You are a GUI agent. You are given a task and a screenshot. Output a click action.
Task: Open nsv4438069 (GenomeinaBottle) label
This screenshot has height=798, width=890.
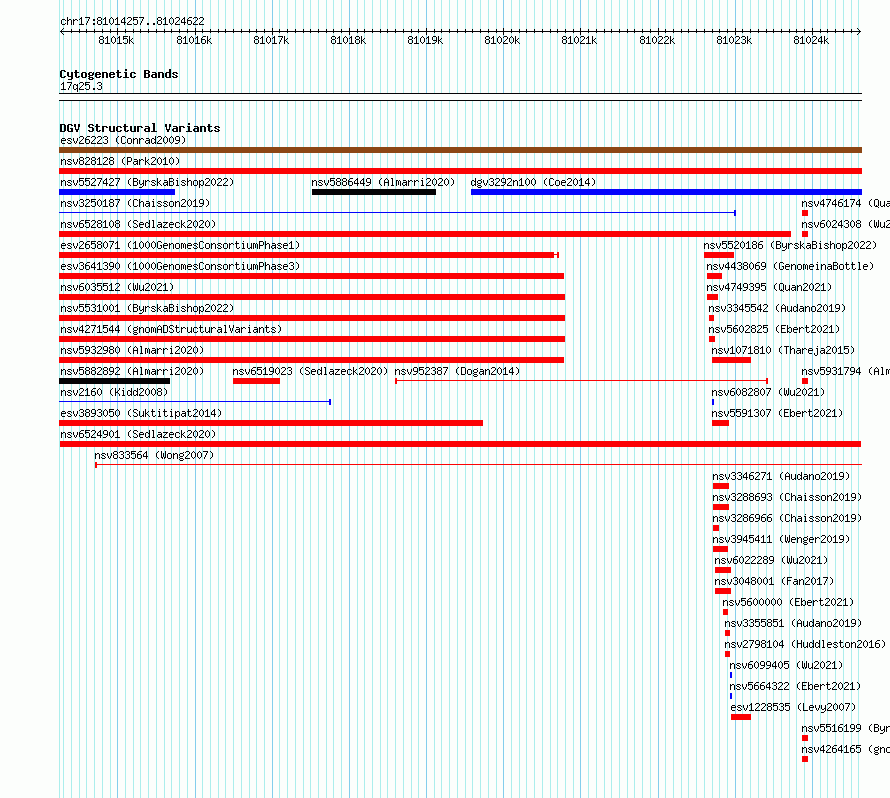tap(790, 266)
